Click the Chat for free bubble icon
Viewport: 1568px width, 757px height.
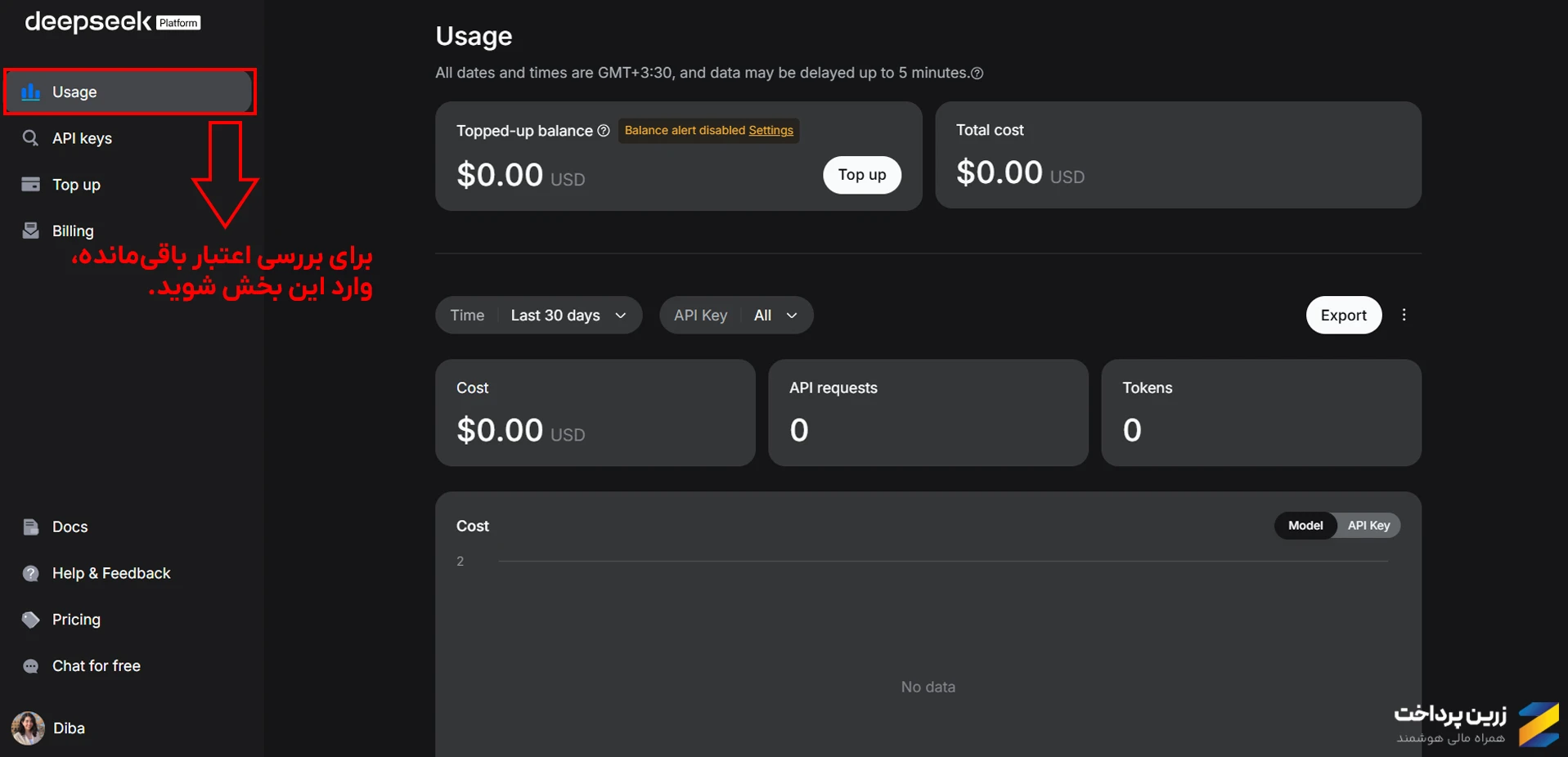[30, 666]
